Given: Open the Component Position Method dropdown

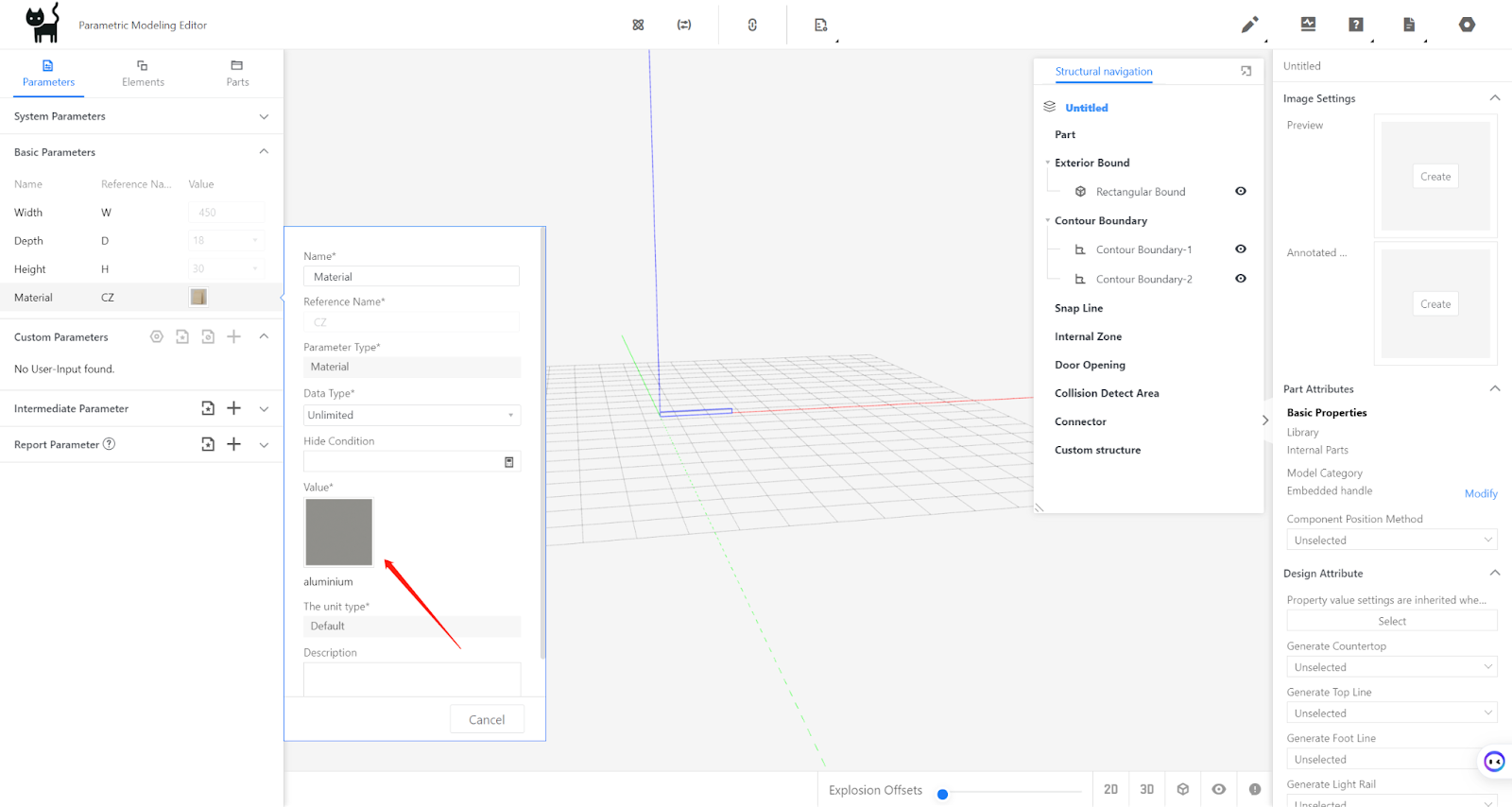Looking at the screenshot, I should coord(1391,541).
